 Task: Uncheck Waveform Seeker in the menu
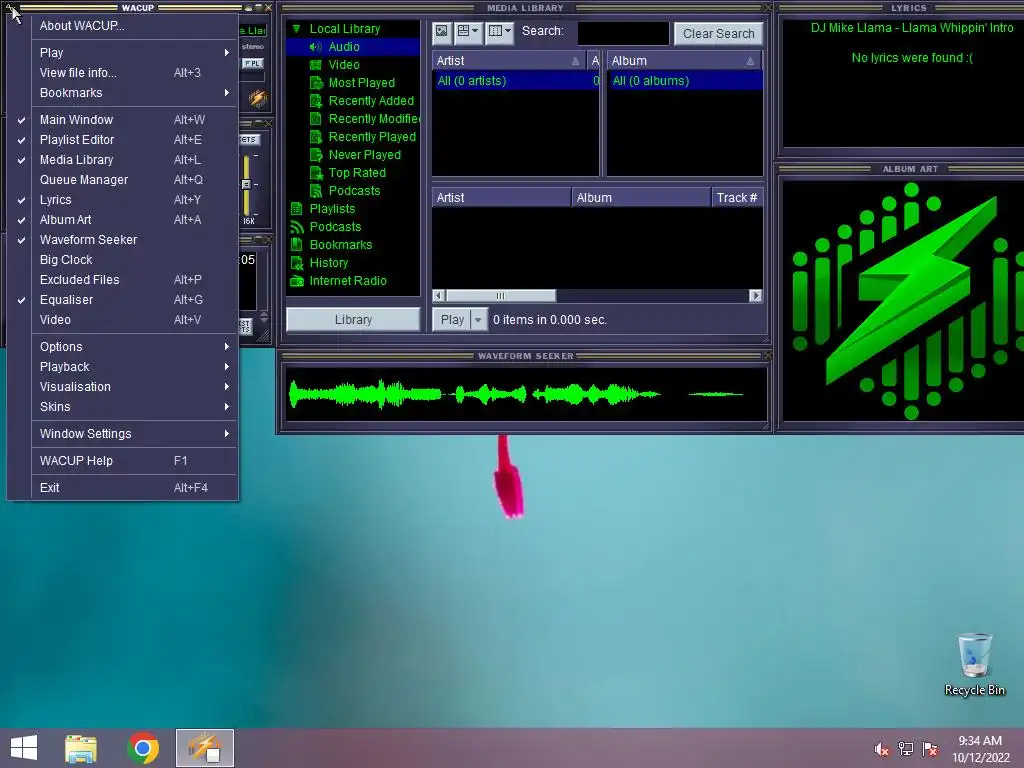pos(122,240)
